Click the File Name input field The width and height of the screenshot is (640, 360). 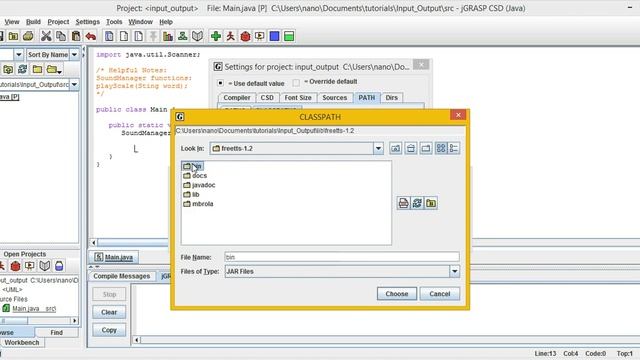342,257
